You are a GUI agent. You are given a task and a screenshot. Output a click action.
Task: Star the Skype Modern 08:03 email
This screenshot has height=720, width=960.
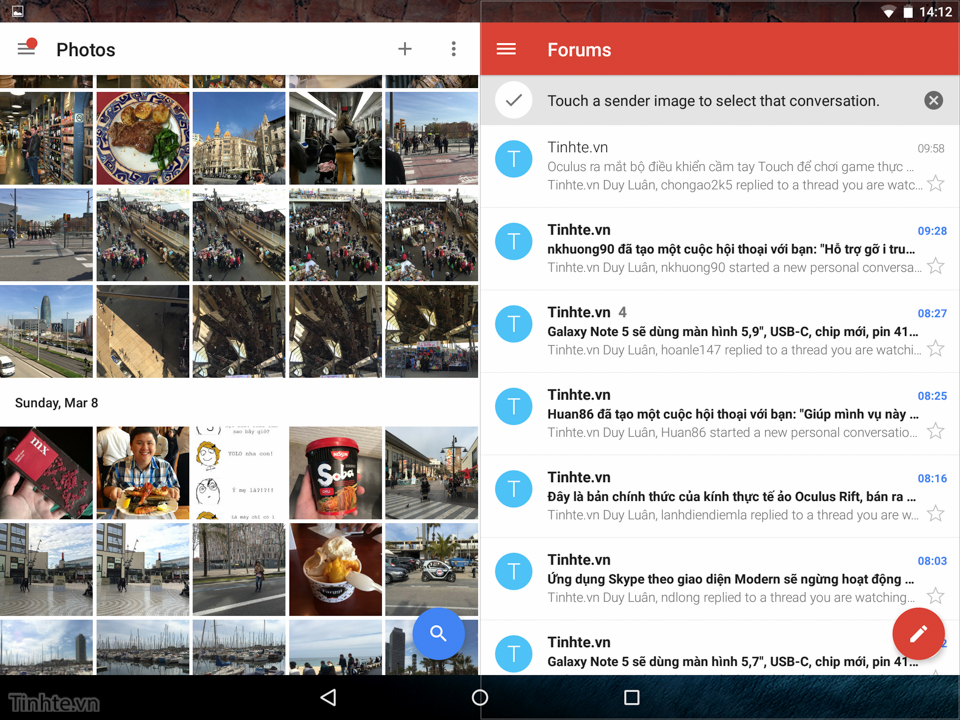coord(935,596)
